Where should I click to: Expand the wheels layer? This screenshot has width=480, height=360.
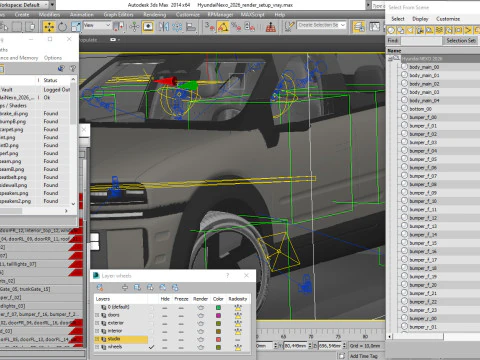97,347
